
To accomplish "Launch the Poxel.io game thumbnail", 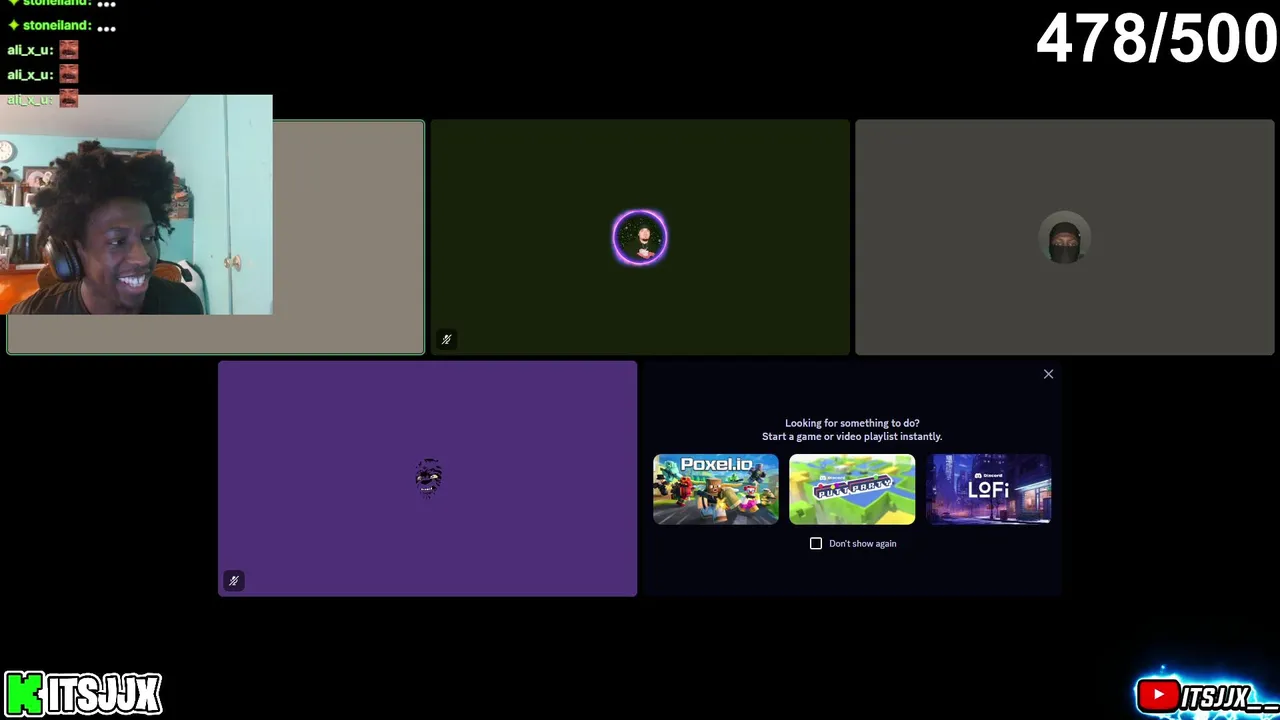I will (x=716, y=489).
